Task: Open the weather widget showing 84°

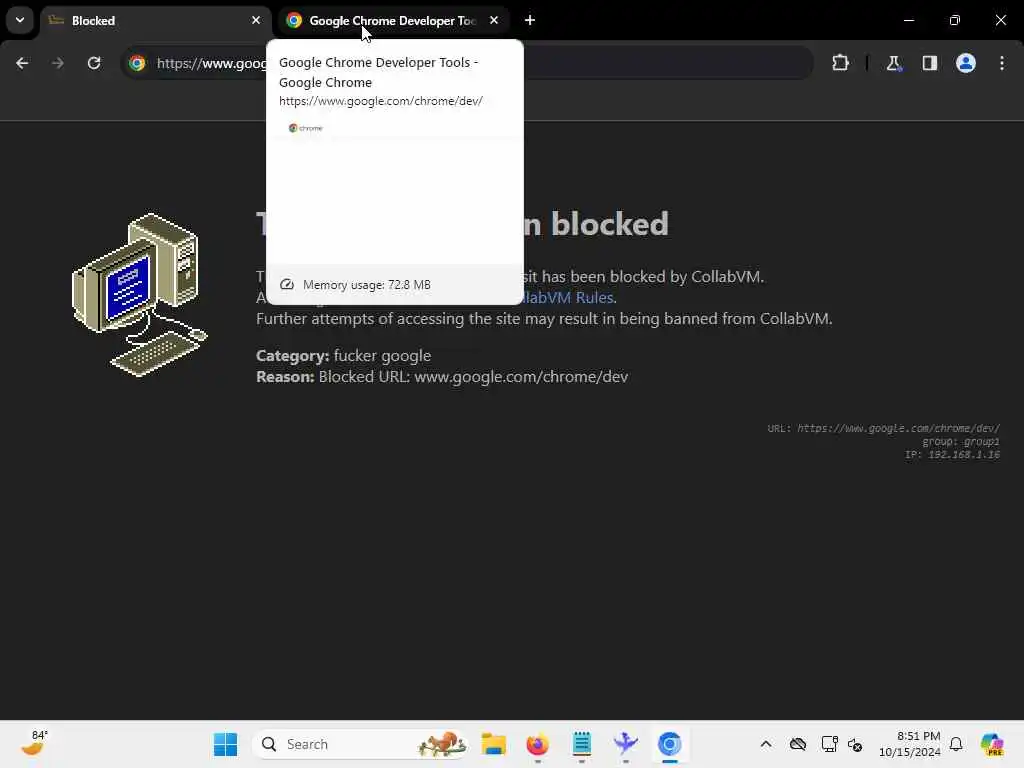Action: [x=34, y=744]
